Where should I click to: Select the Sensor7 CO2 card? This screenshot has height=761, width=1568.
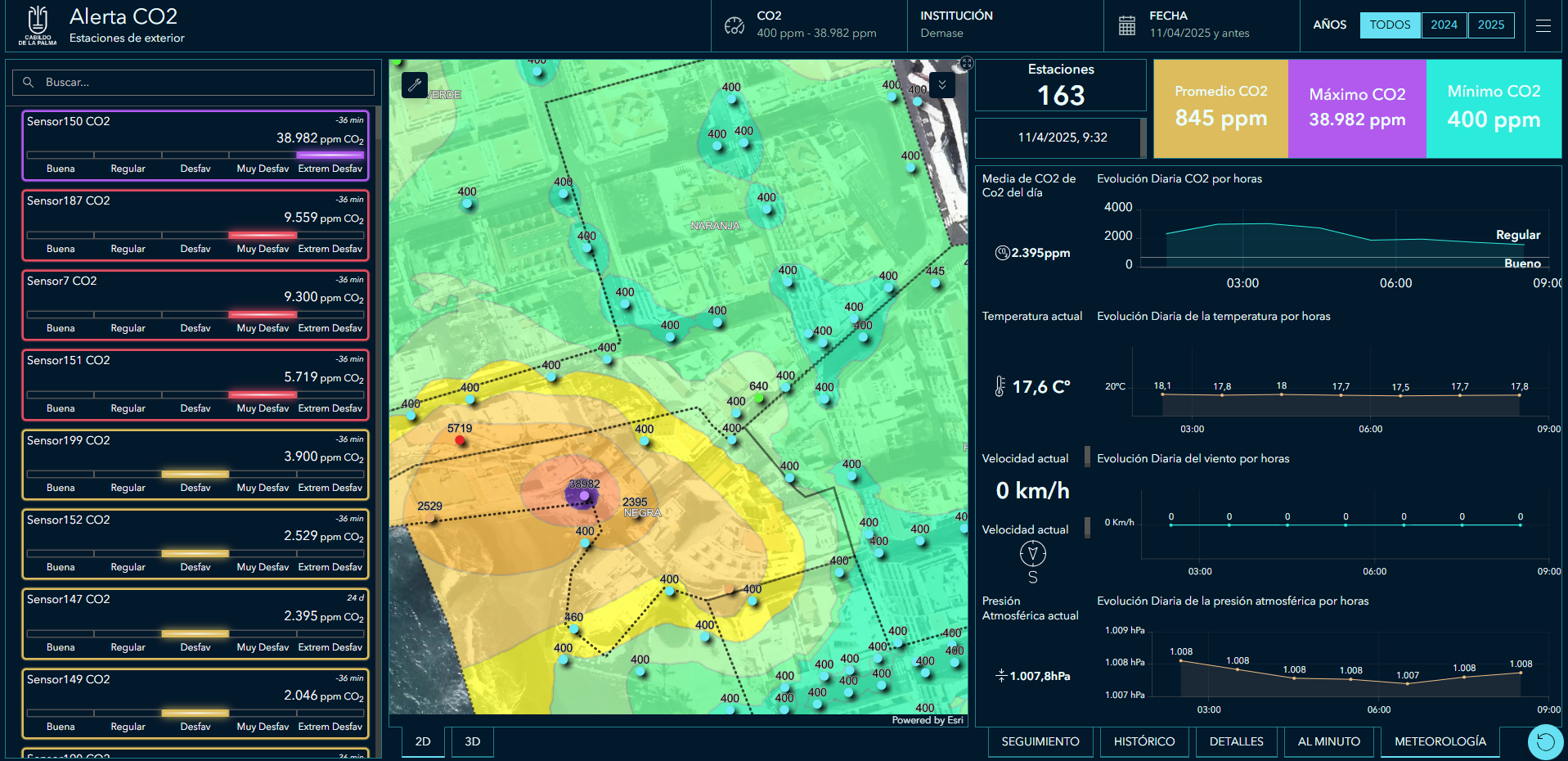(195, 305)
